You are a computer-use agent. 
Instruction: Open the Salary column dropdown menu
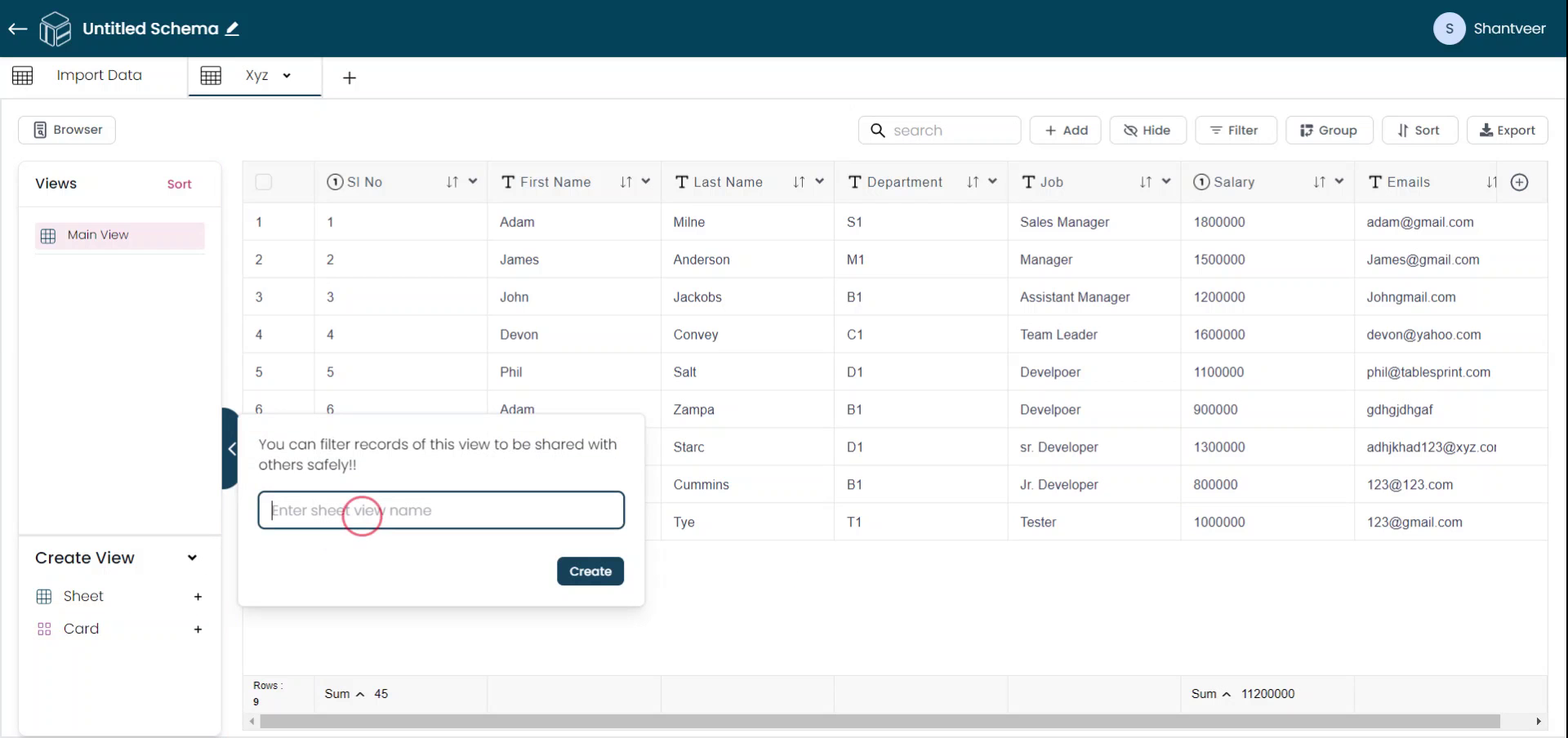[1339, 182]
